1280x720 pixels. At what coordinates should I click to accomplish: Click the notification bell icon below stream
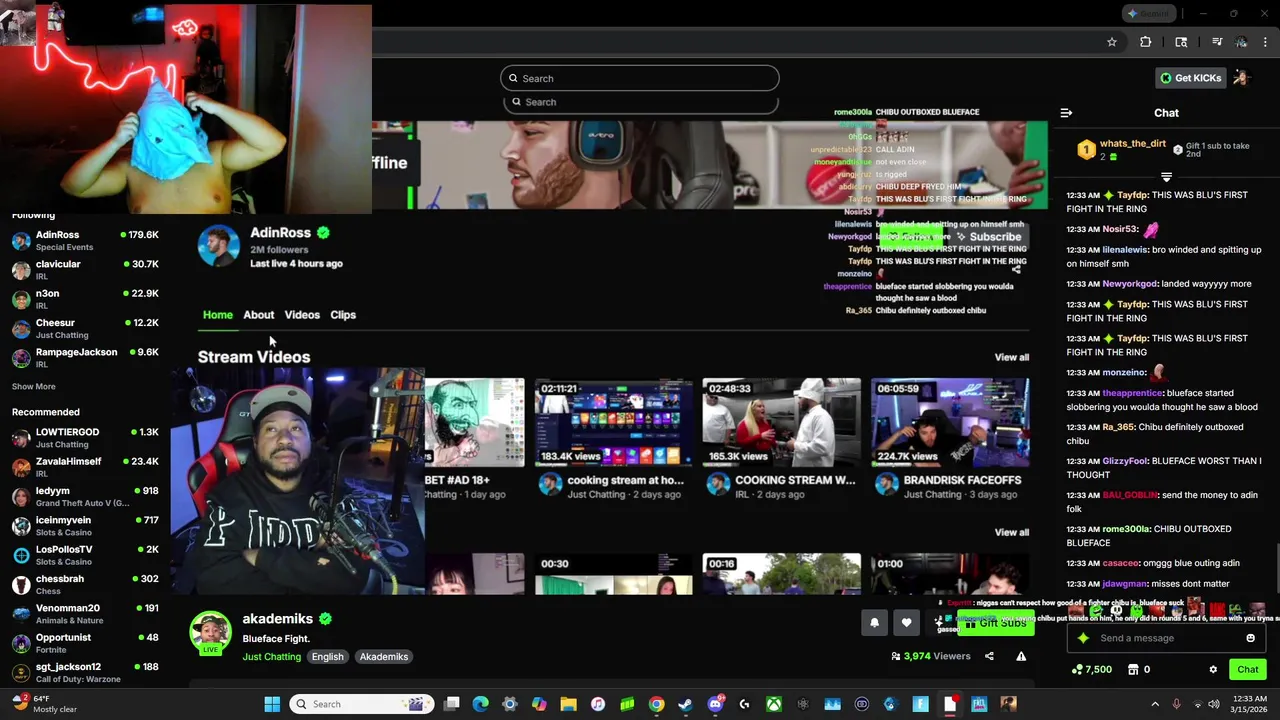pos(874,623)
